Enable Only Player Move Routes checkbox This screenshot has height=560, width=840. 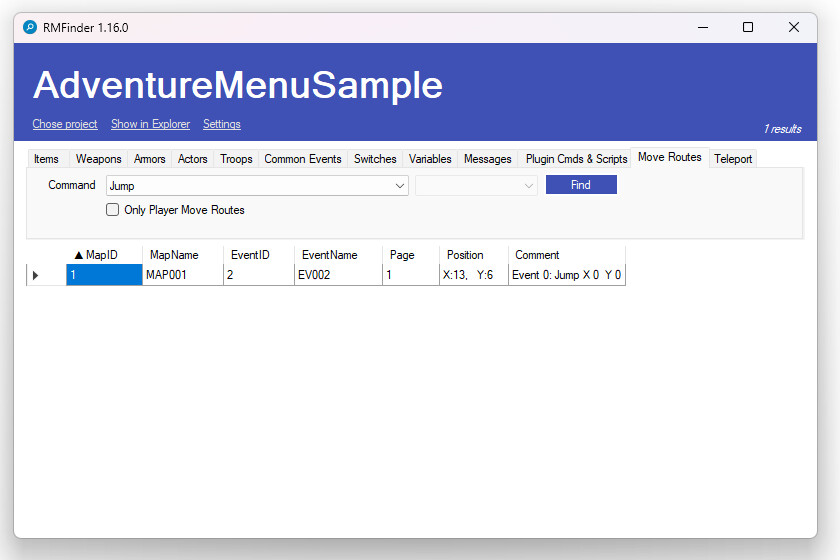pyautogui.click(x=113, y=210)
